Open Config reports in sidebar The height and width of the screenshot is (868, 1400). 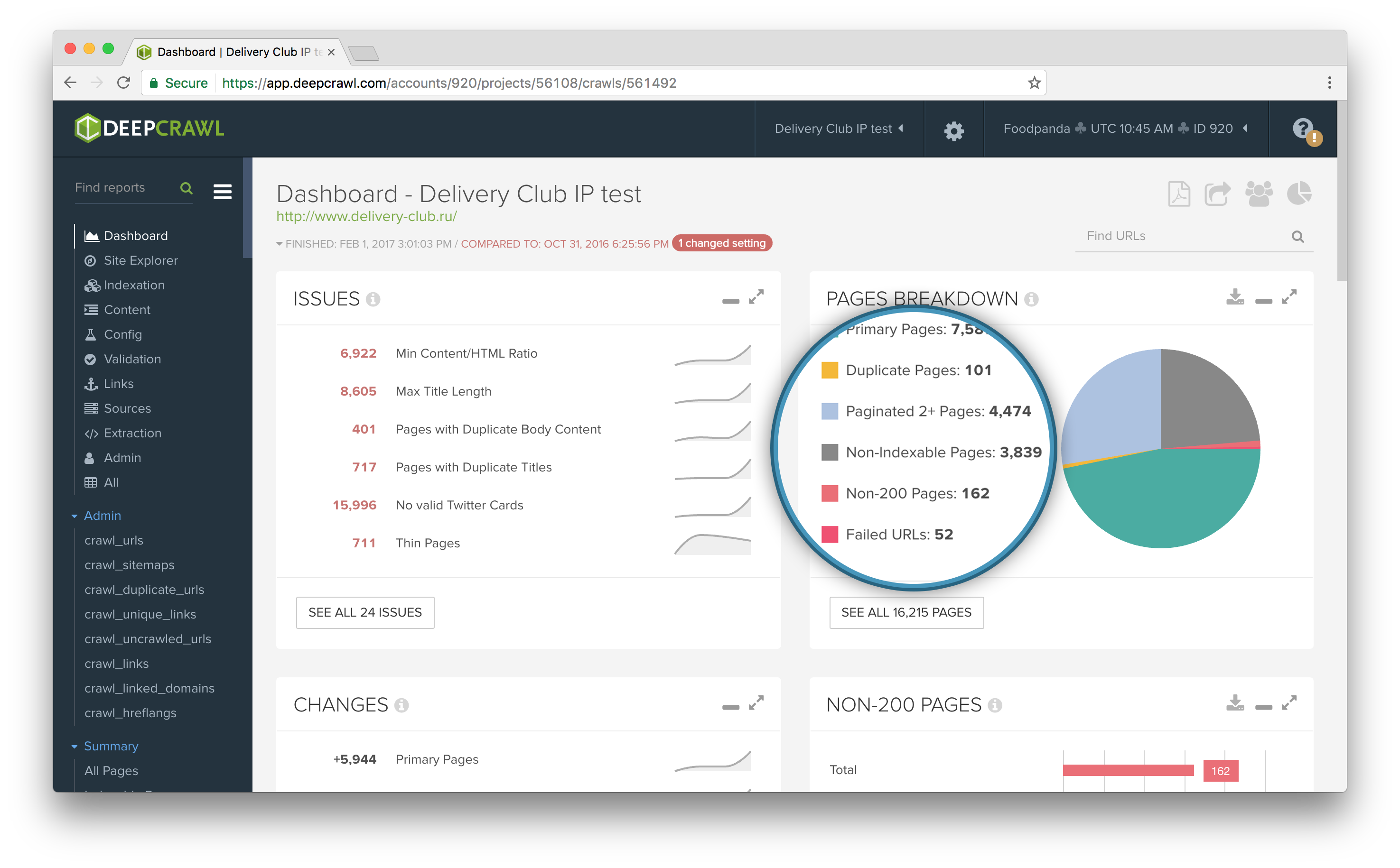point(113,335)
